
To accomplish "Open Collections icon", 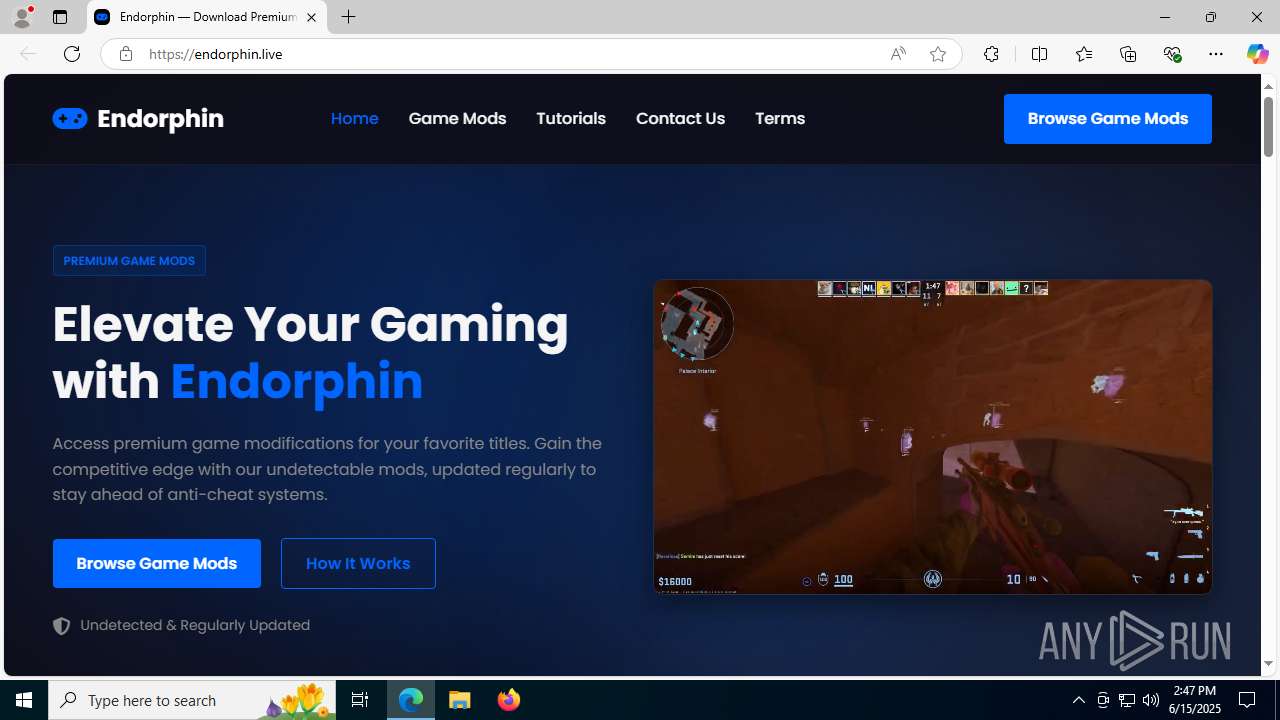I will [1128, 54].
